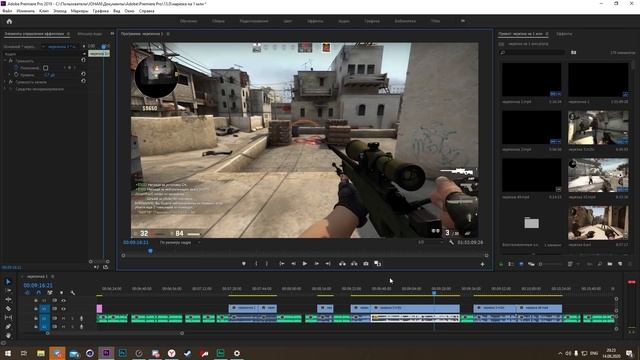The height and width of the screenshot is (360, 640).
Task: Play the sequence in Program monitor
Action: click(304, 264)
